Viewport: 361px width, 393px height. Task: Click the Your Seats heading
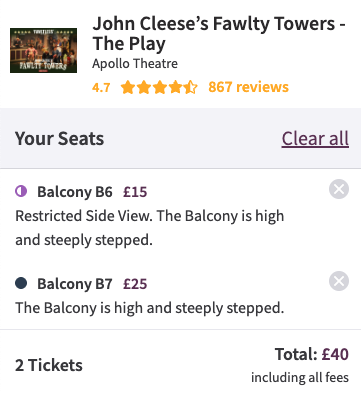pos(59,138)
